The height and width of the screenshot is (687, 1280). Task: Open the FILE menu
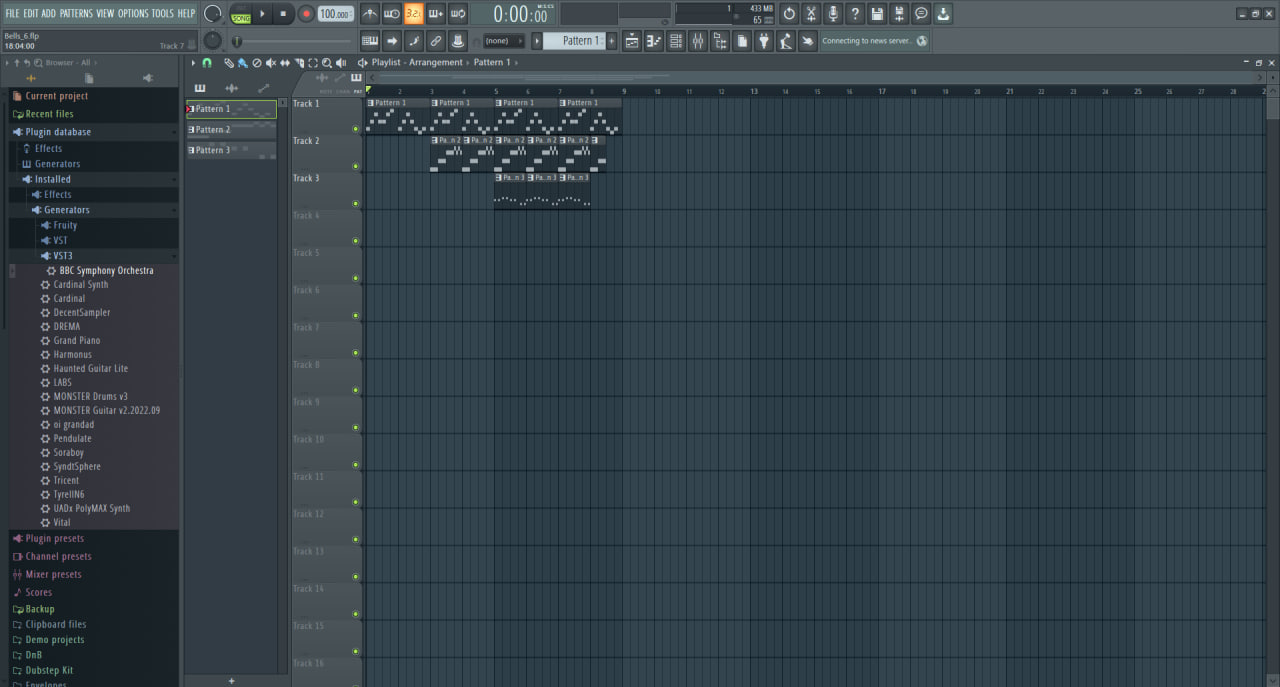12,14
